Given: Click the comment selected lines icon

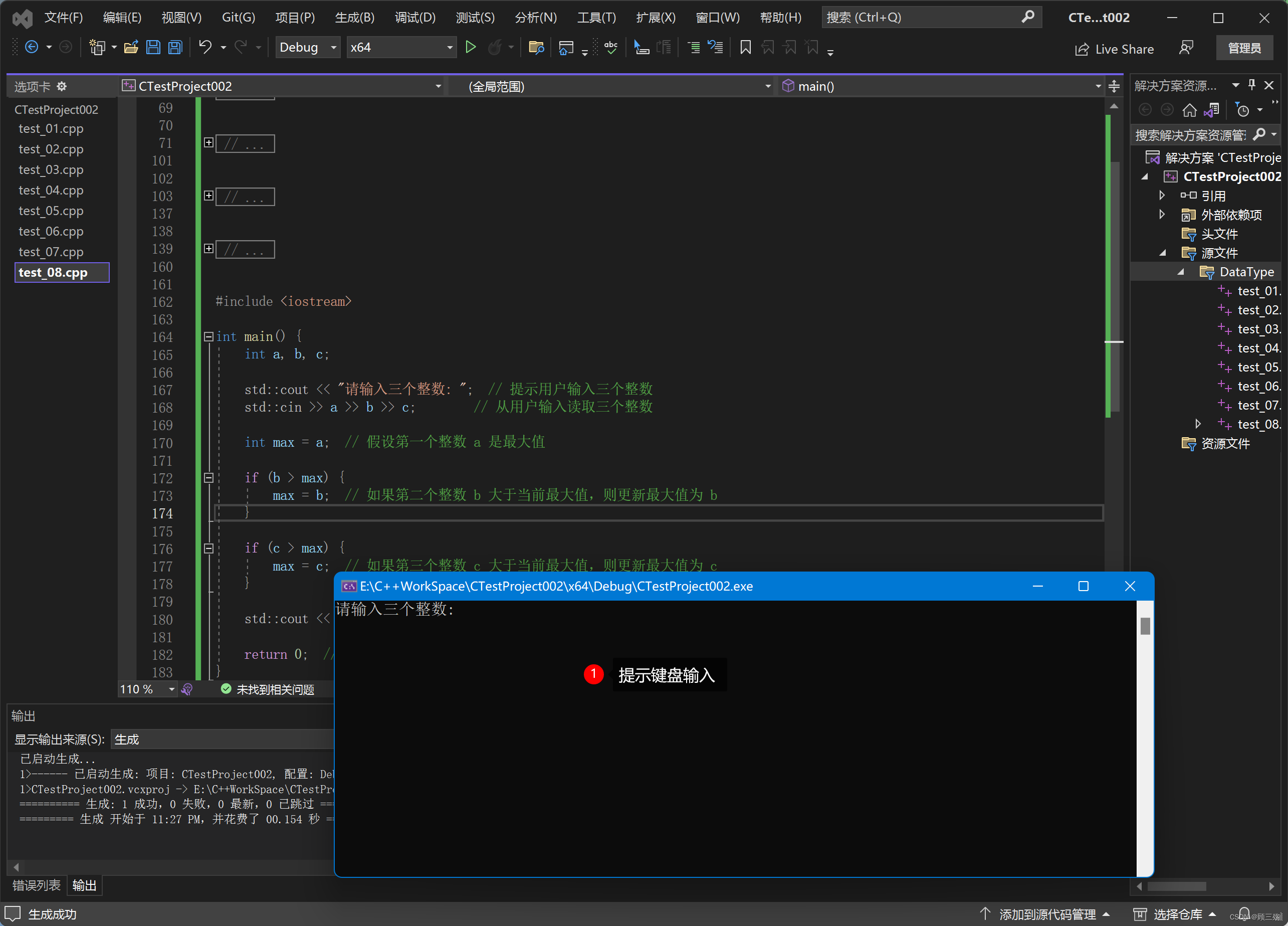Looking at the screenshot, I should click(x=694, y=47).
